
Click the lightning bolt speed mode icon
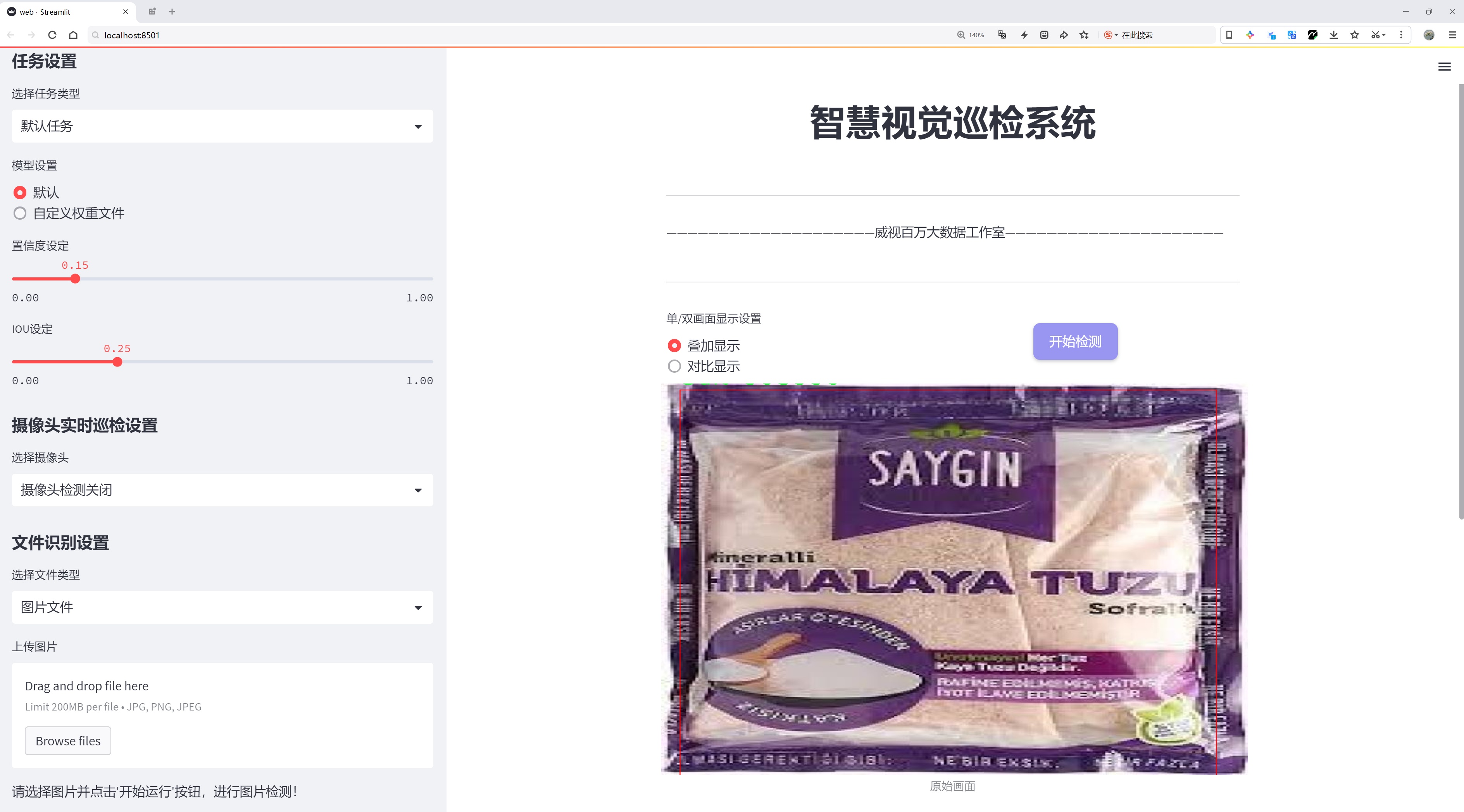point(1024,35)
